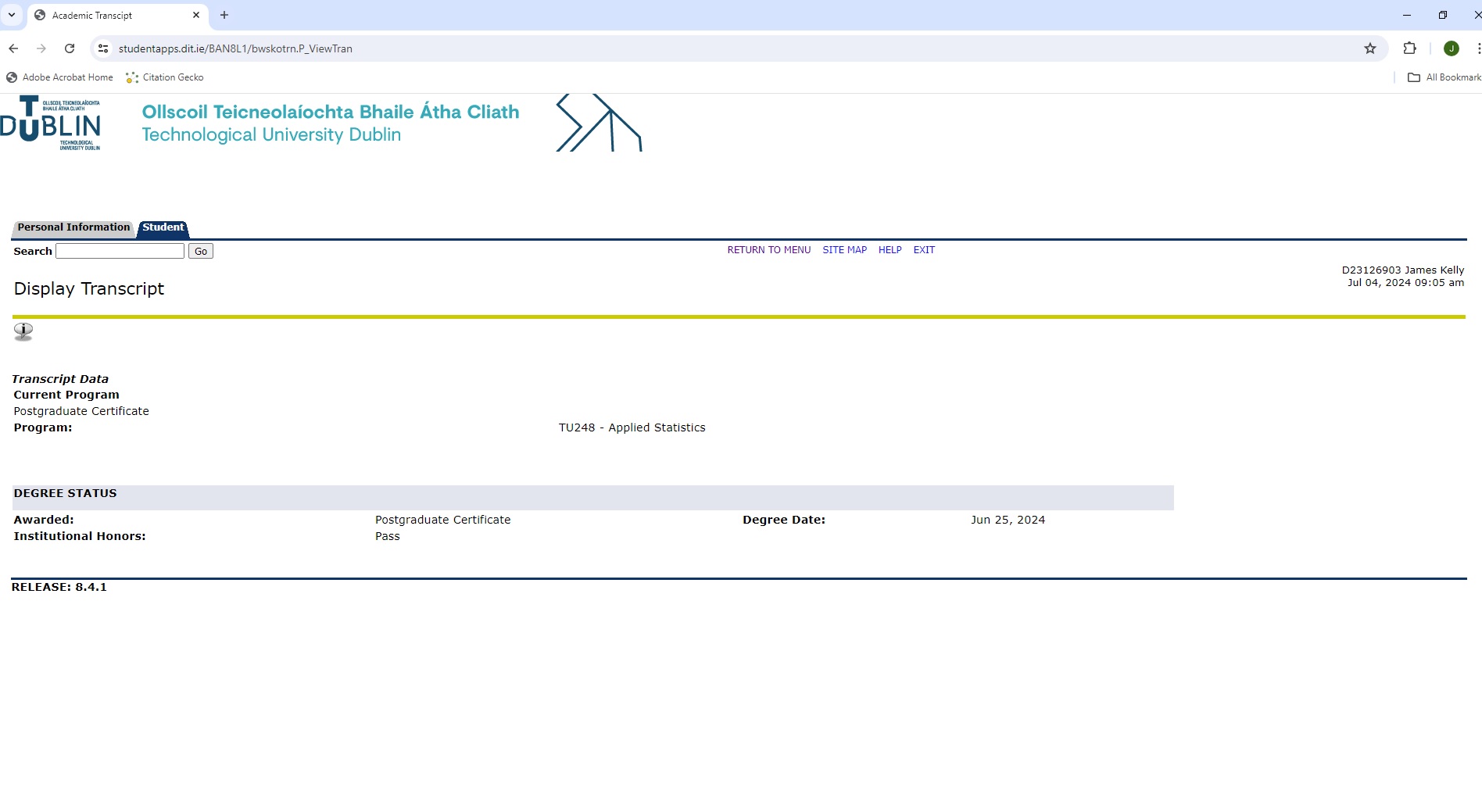View site information icon in address bar
Viewport: 1482px width, 812px height.
pos(102,48)
